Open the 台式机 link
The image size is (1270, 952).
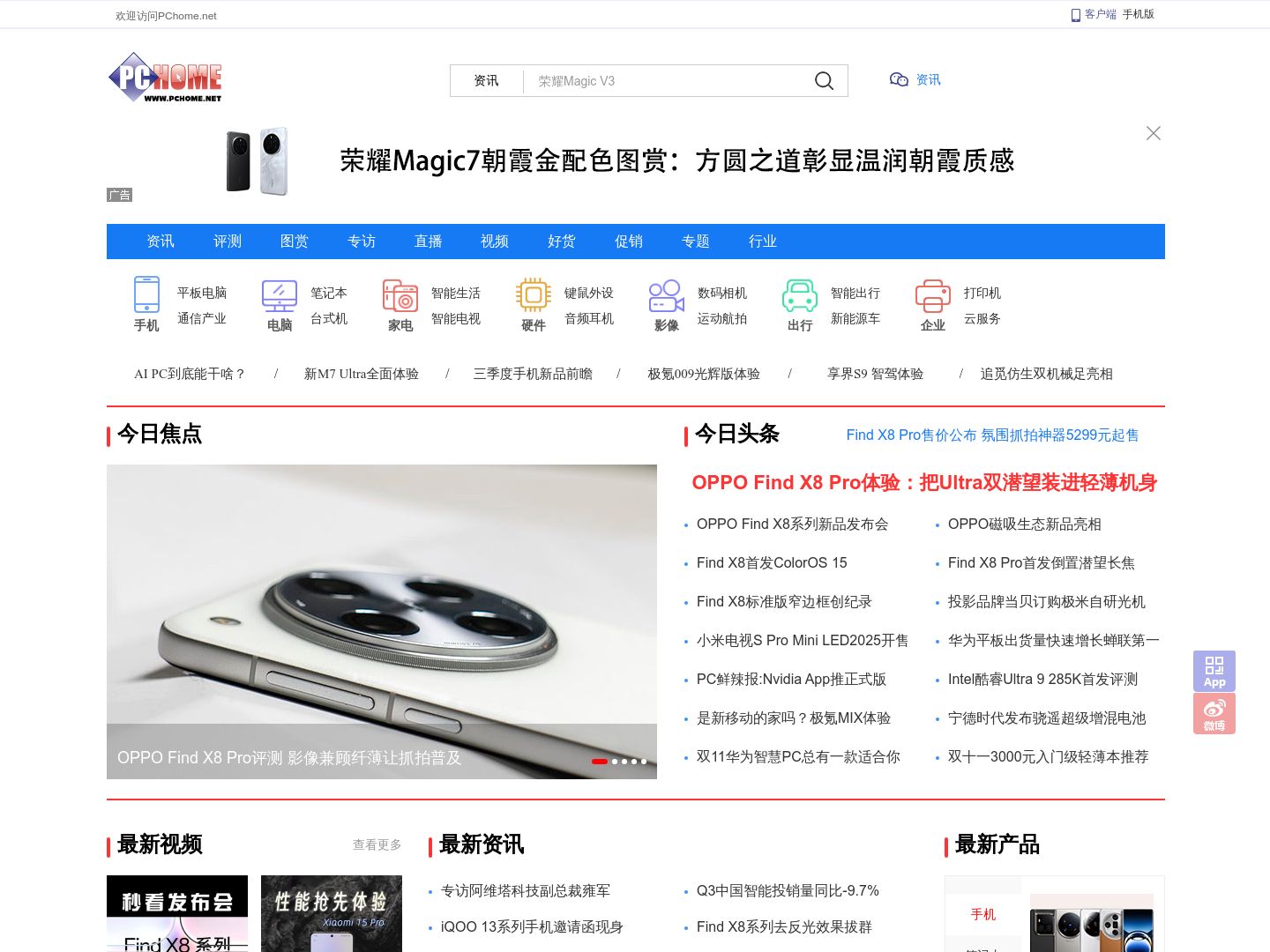(329, 318)
